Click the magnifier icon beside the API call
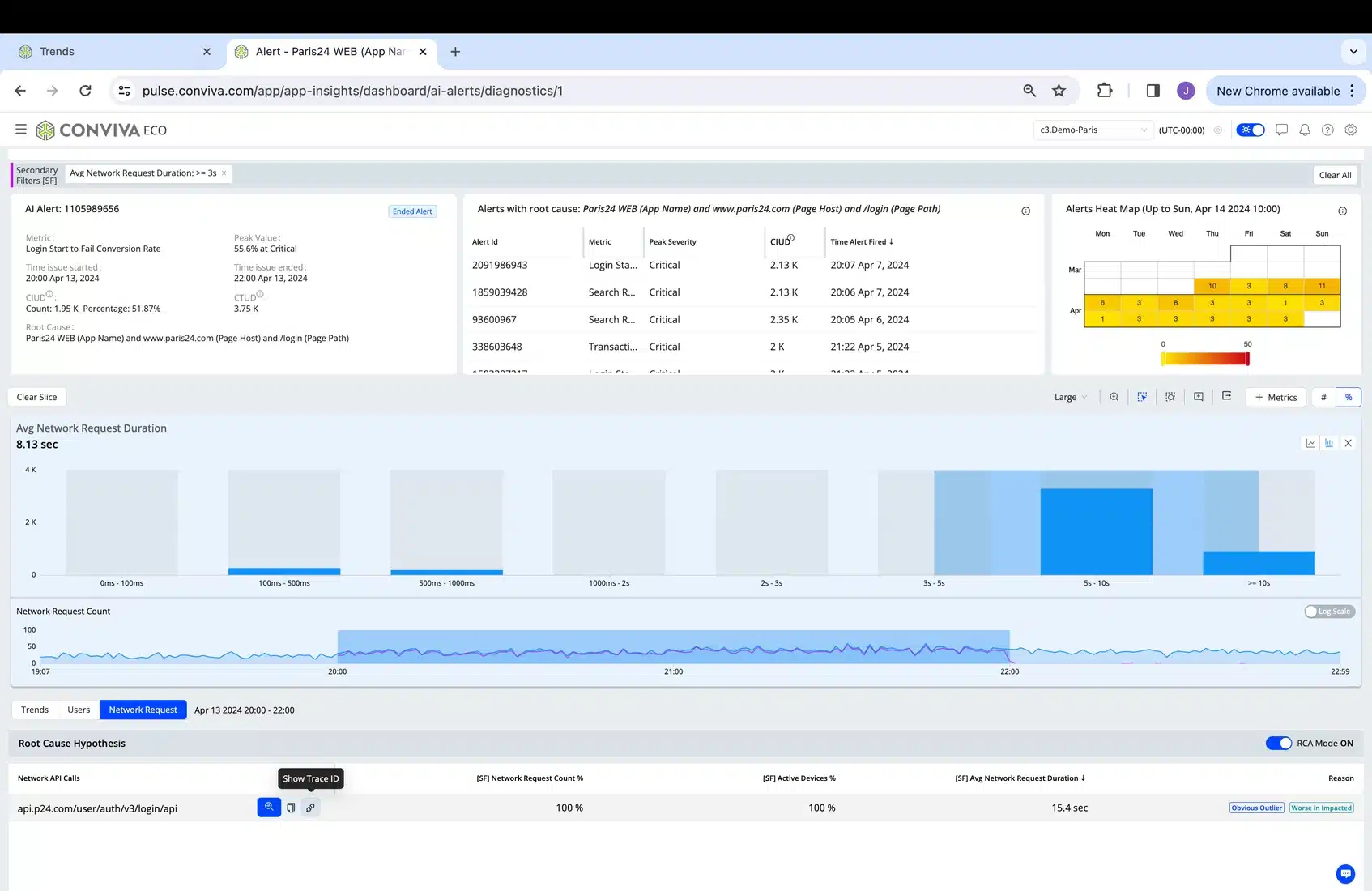This screenshot has width=1372, height=891. [269, 808]
